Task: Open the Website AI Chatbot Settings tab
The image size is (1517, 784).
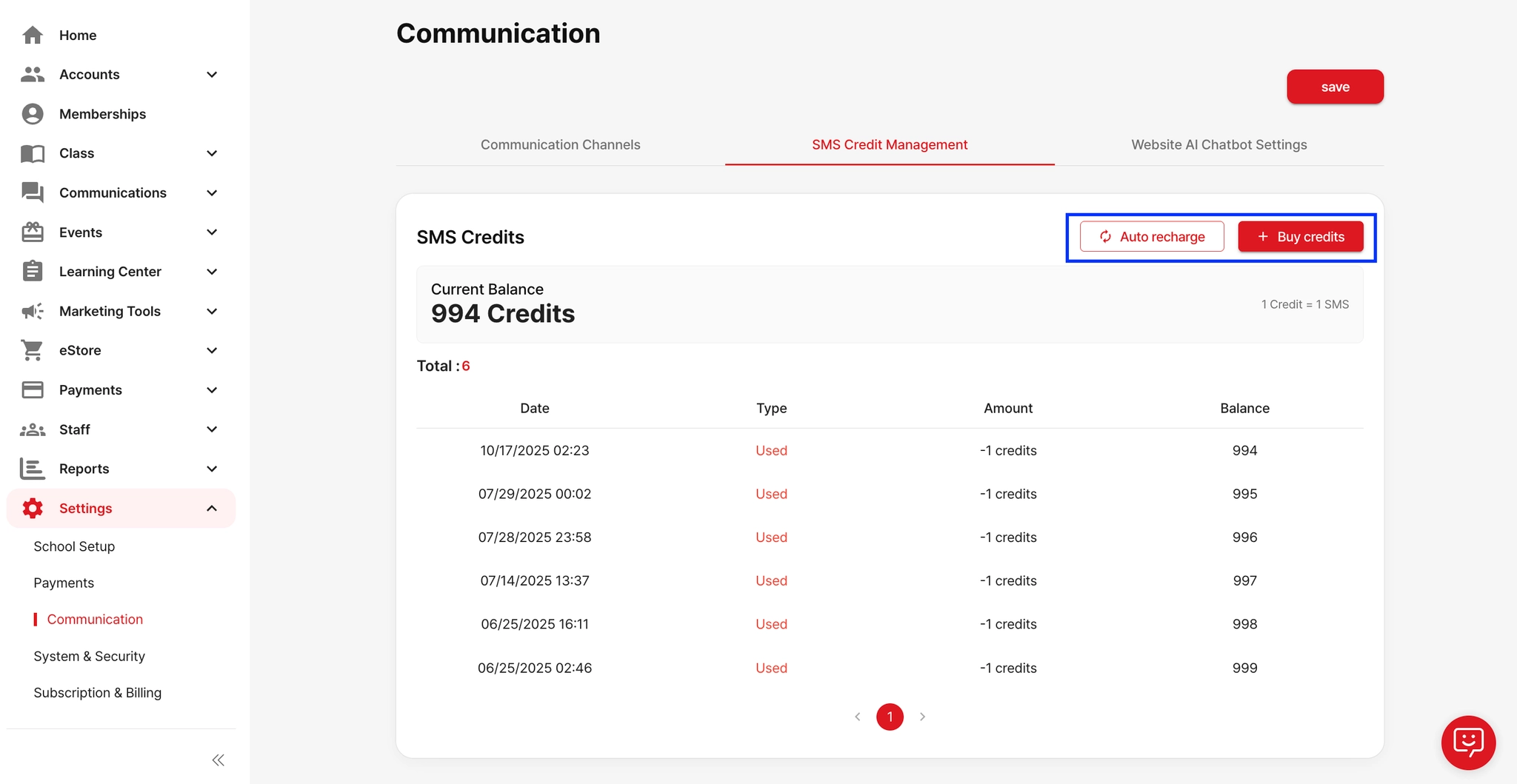Action: (x=1218, y=144)
